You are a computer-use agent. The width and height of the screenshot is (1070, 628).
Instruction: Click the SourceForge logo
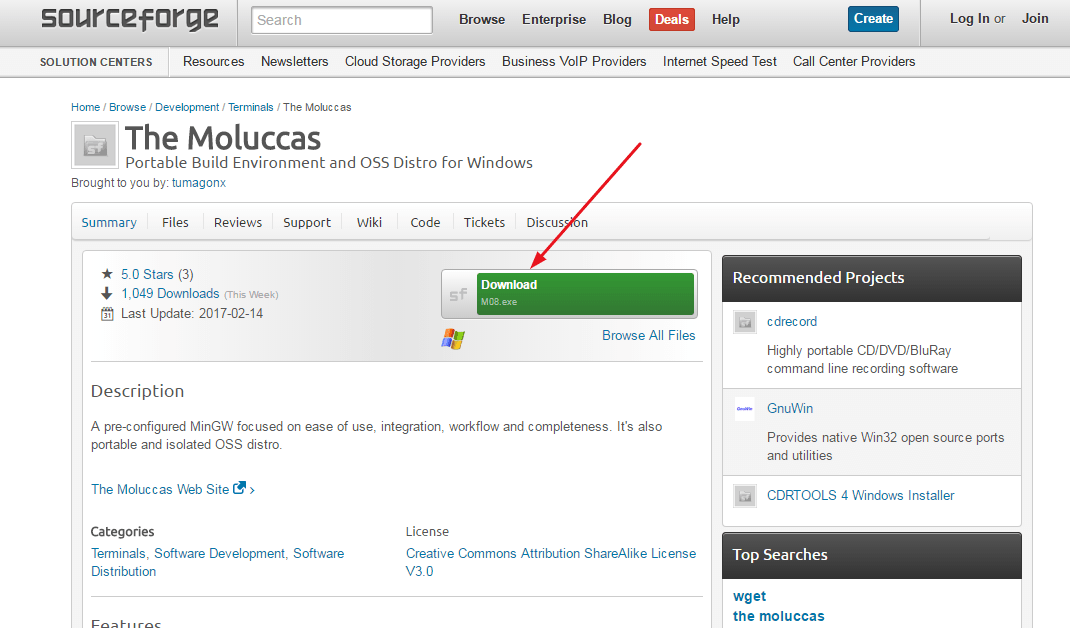[x=129, y=19]
